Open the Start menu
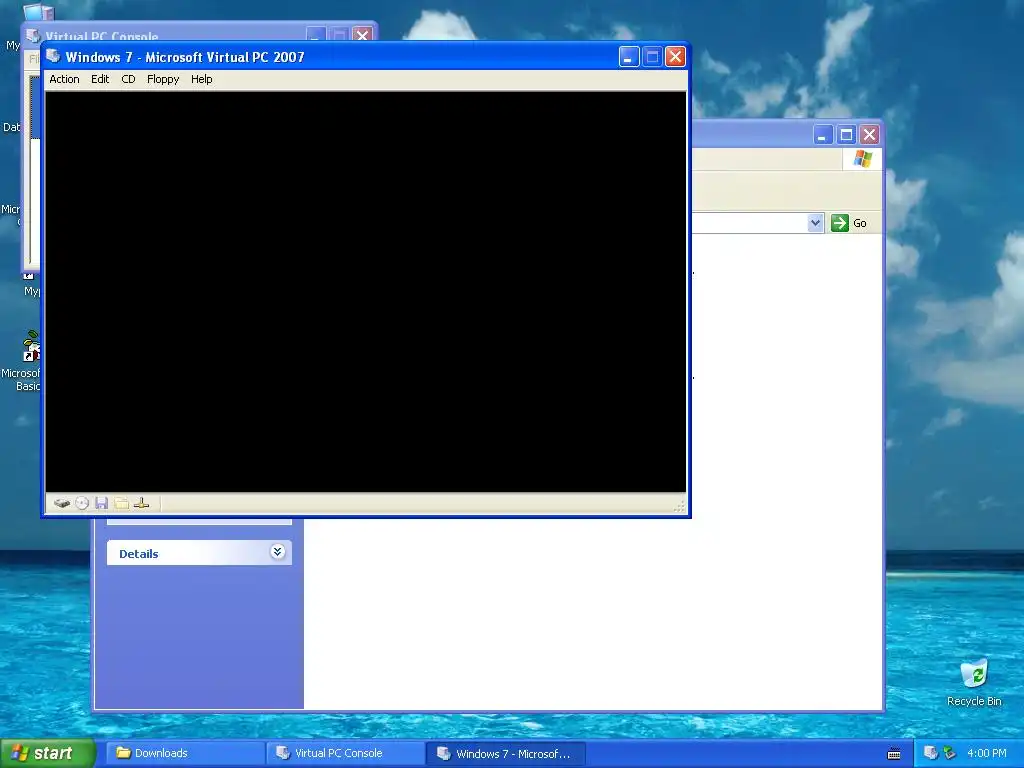1024x768 pixels. point(48,753)
